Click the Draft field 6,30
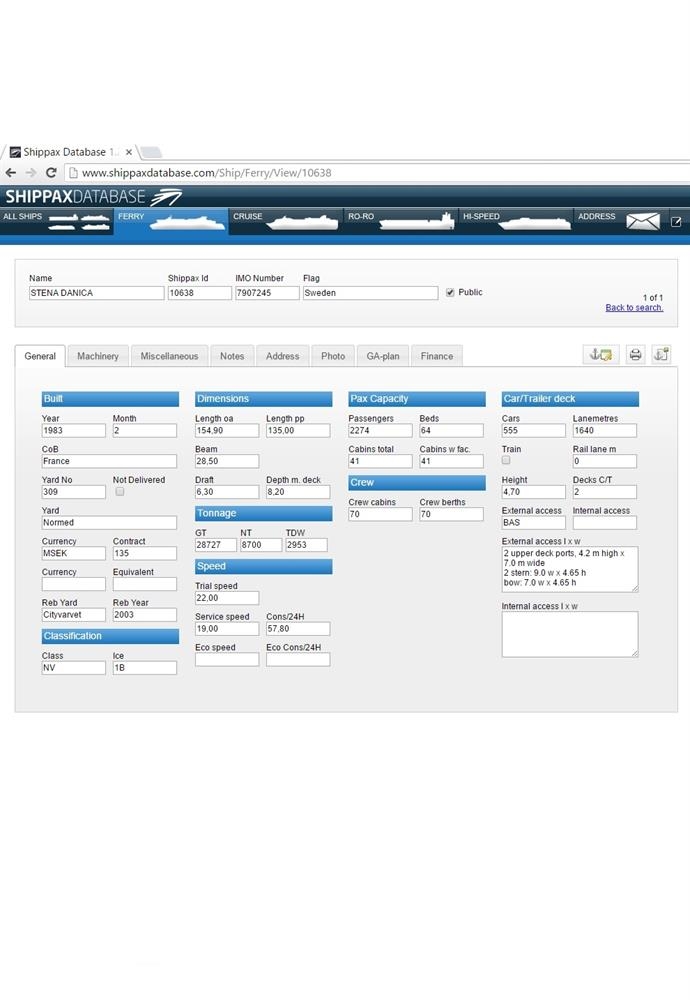The height and width of the screenshot is (1000, 690). tap(227, 492)
